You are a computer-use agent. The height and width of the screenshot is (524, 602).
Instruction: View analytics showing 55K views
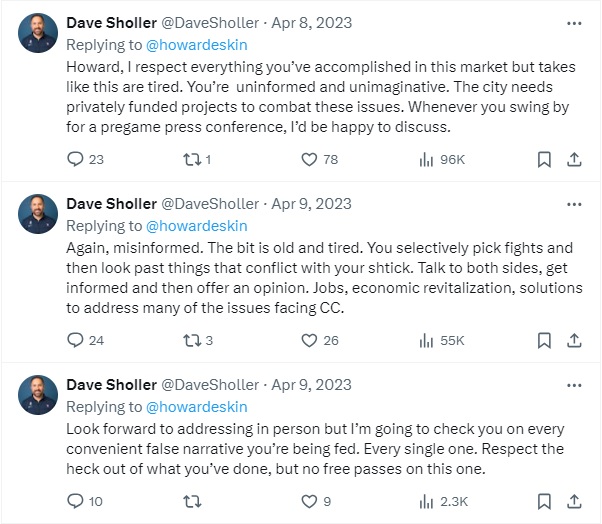pyautogui.click(x=425, y=340)
